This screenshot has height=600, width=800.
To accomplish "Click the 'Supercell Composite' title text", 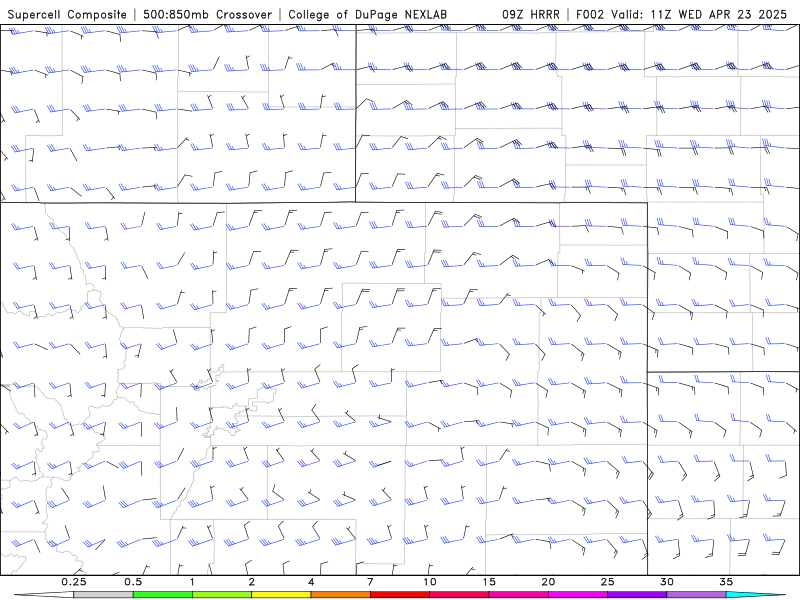I will coord(67,15).
